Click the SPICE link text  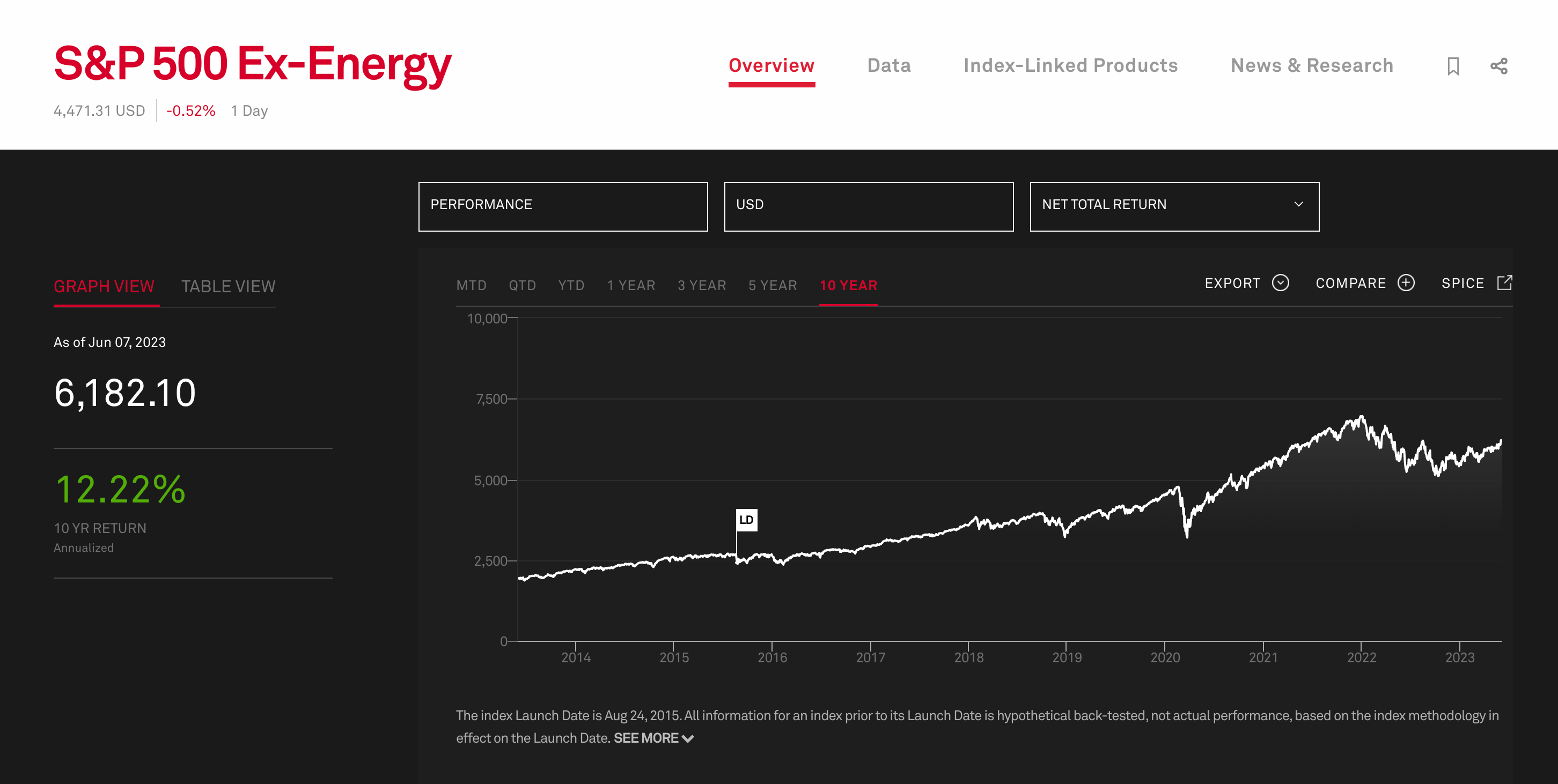(1463, 283)
